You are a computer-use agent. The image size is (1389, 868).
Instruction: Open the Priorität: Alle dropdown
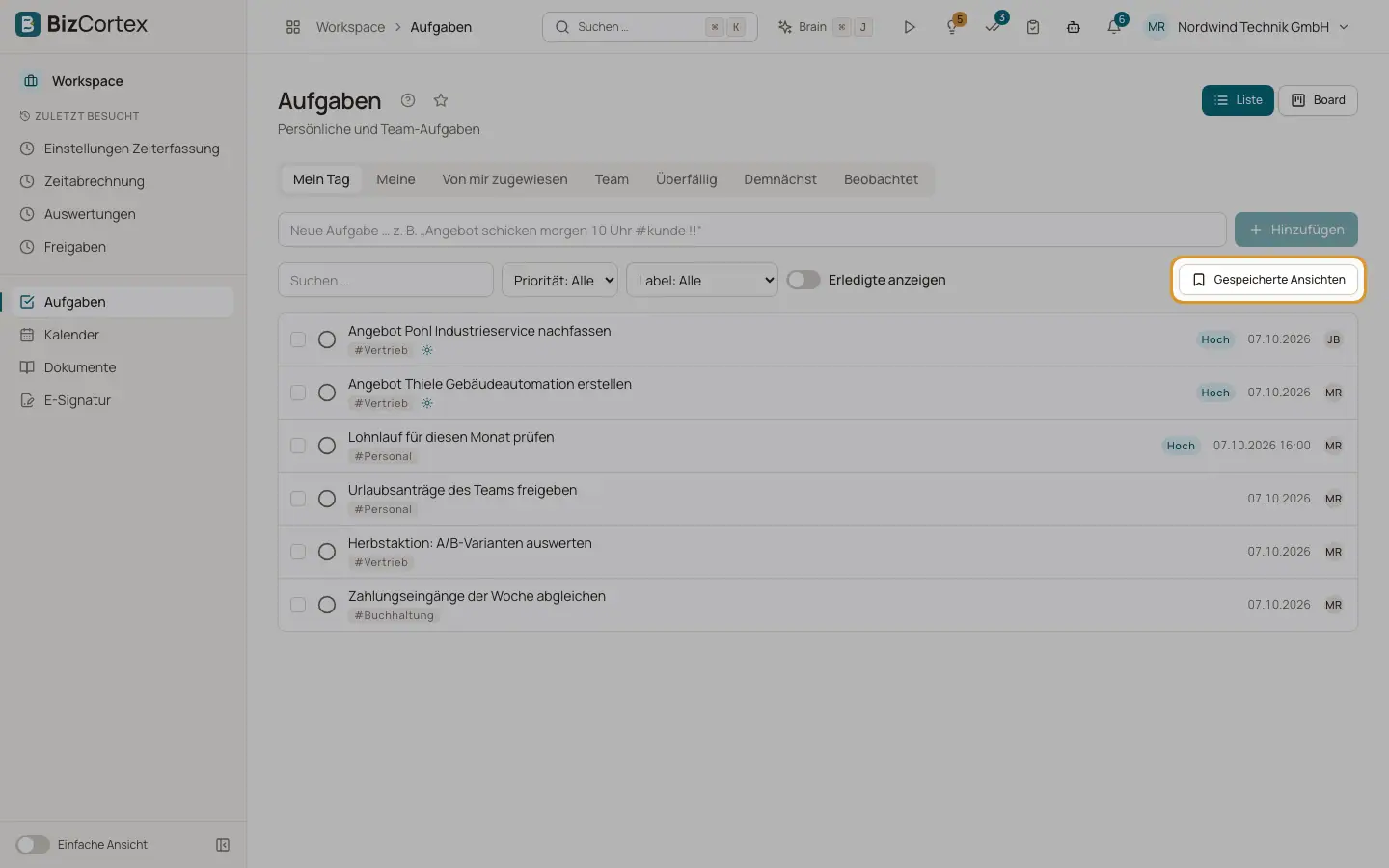pos(559,280)
